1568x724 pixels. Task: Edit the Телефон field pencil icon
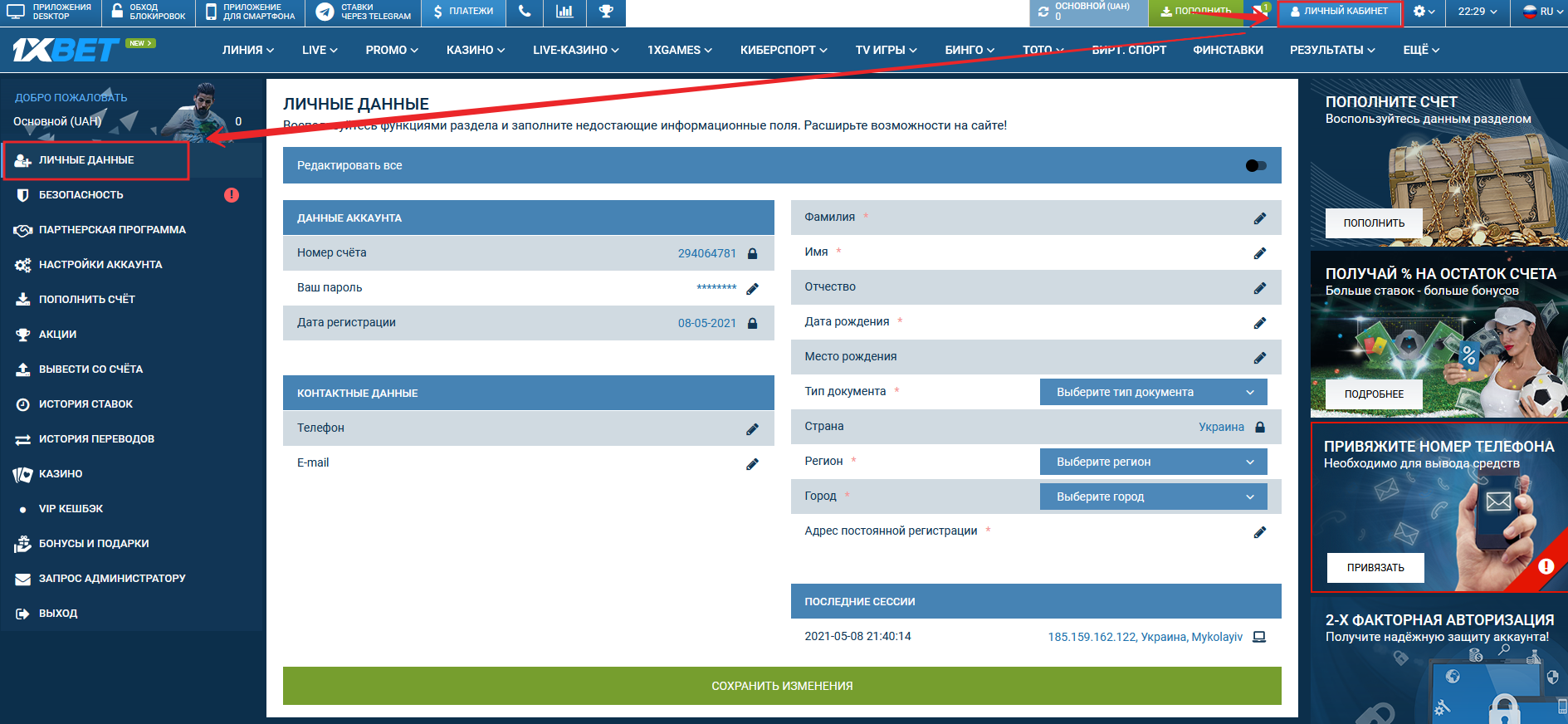[x=752, y=429]
